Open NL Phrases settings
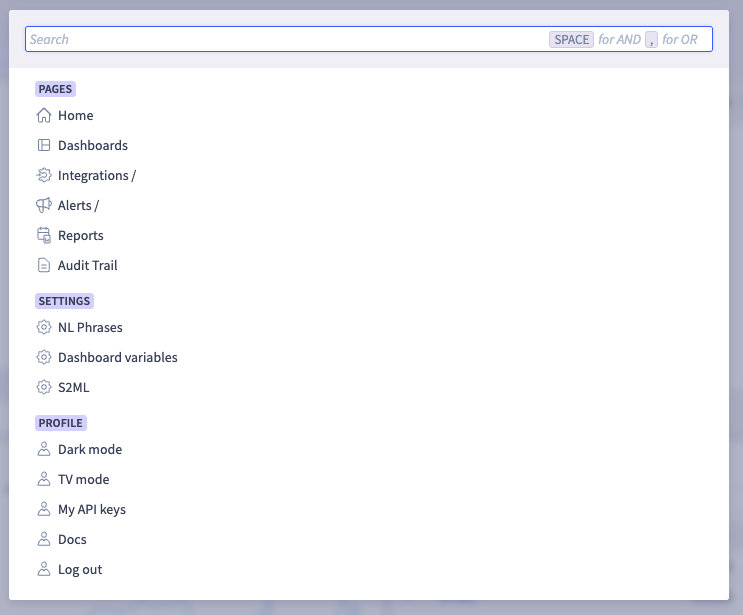Image resolution: width=743 pixels, height=615 pixels. 90,327
